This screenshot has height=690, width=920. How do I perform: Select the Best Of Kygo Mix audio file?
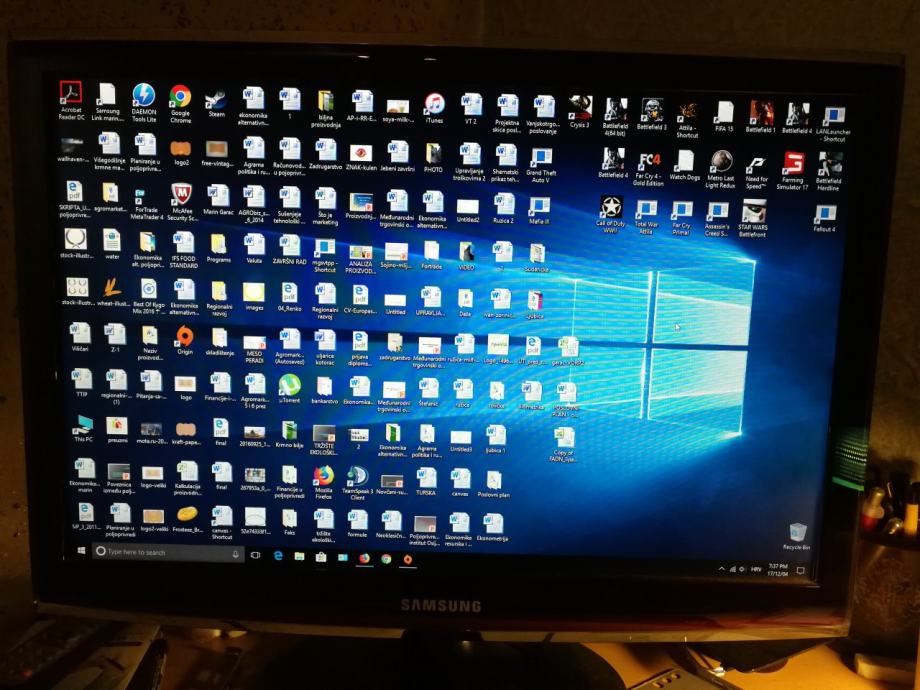148,296
